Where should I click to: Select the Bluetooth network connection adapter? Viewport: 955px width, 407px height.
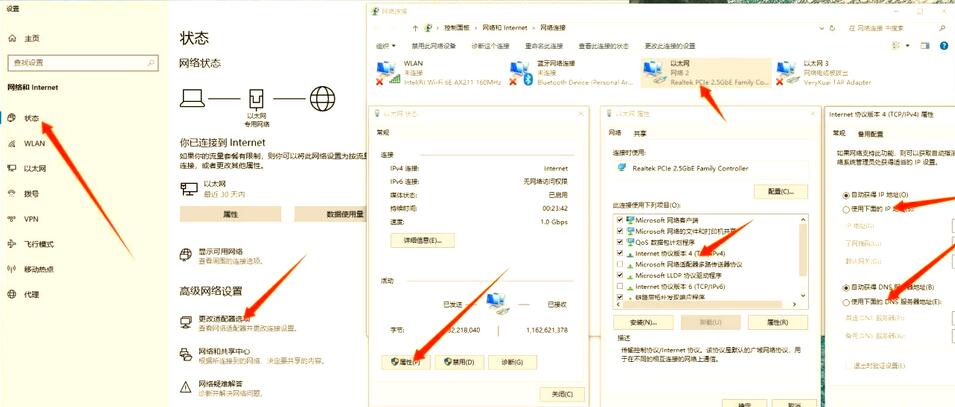(x=560, y=72)
